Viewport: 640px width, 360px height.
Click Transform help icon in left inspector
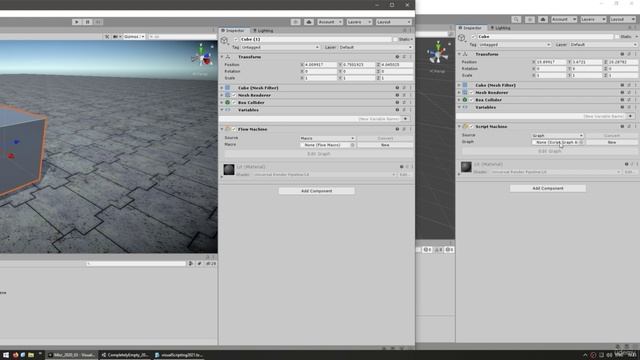(x=397, y=57)
